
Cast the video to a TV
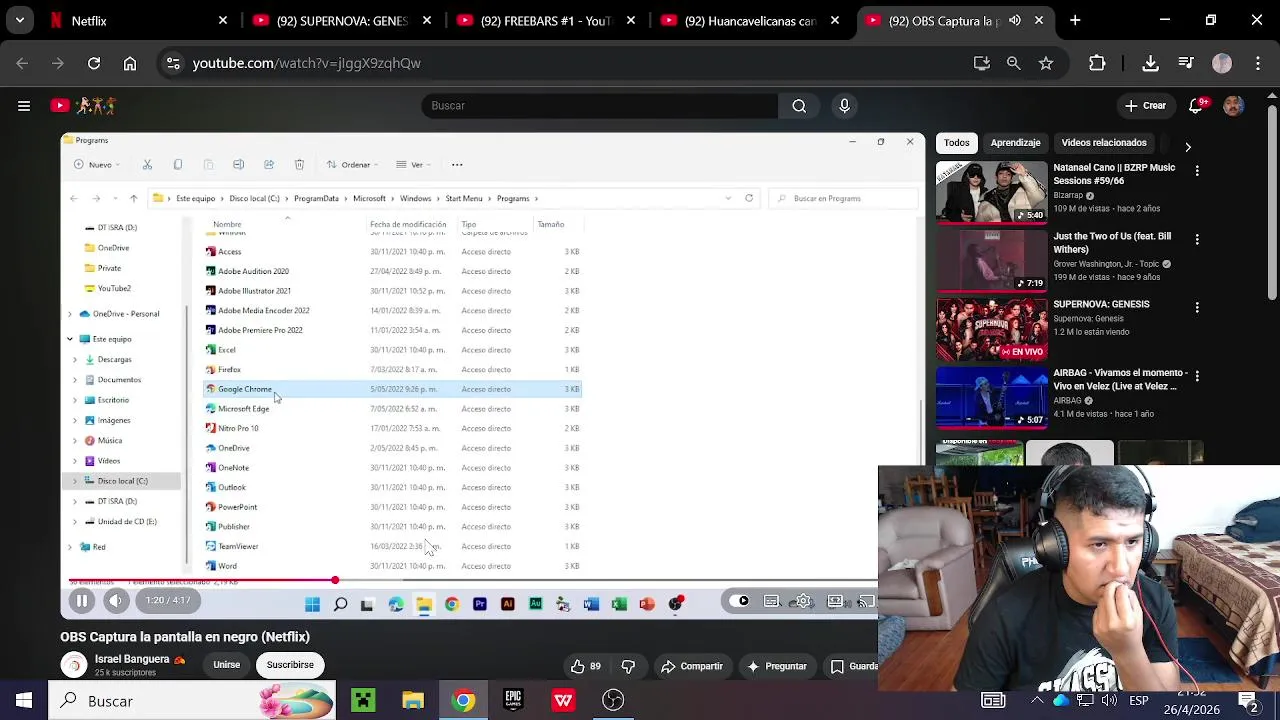[866, 601]
